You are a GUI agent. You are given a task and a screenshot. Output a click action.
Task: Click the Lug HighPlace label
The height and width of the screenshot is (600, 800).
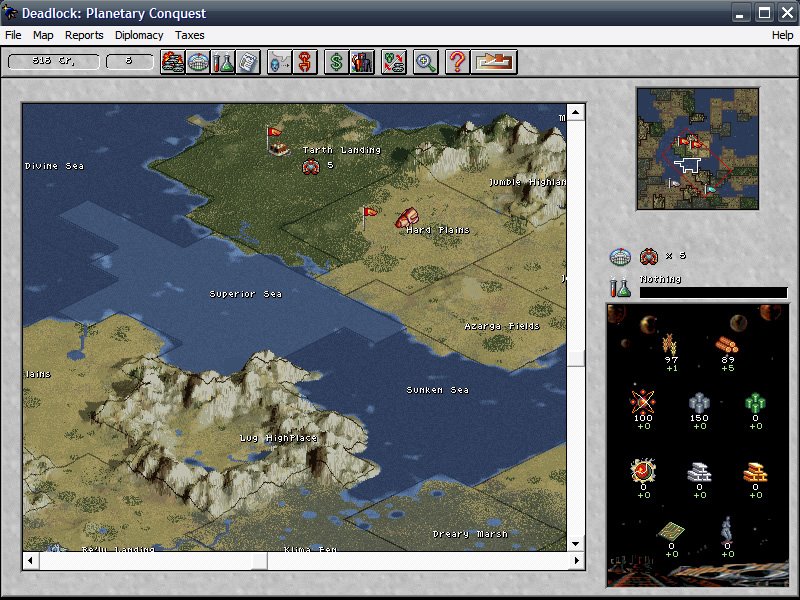[279, 438]
